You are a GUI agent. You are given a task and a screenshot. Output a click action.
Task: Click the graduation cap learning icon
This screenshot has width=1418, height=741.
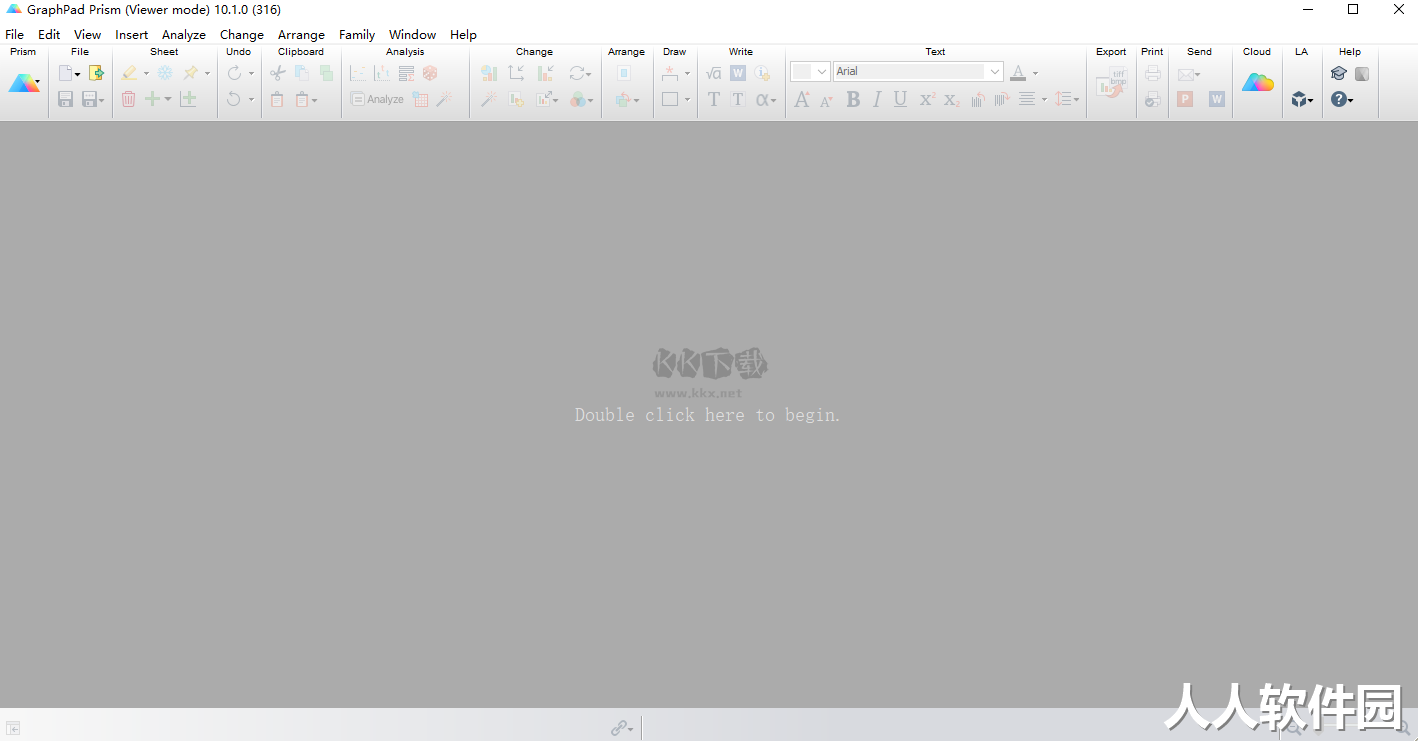[1339, 73]
